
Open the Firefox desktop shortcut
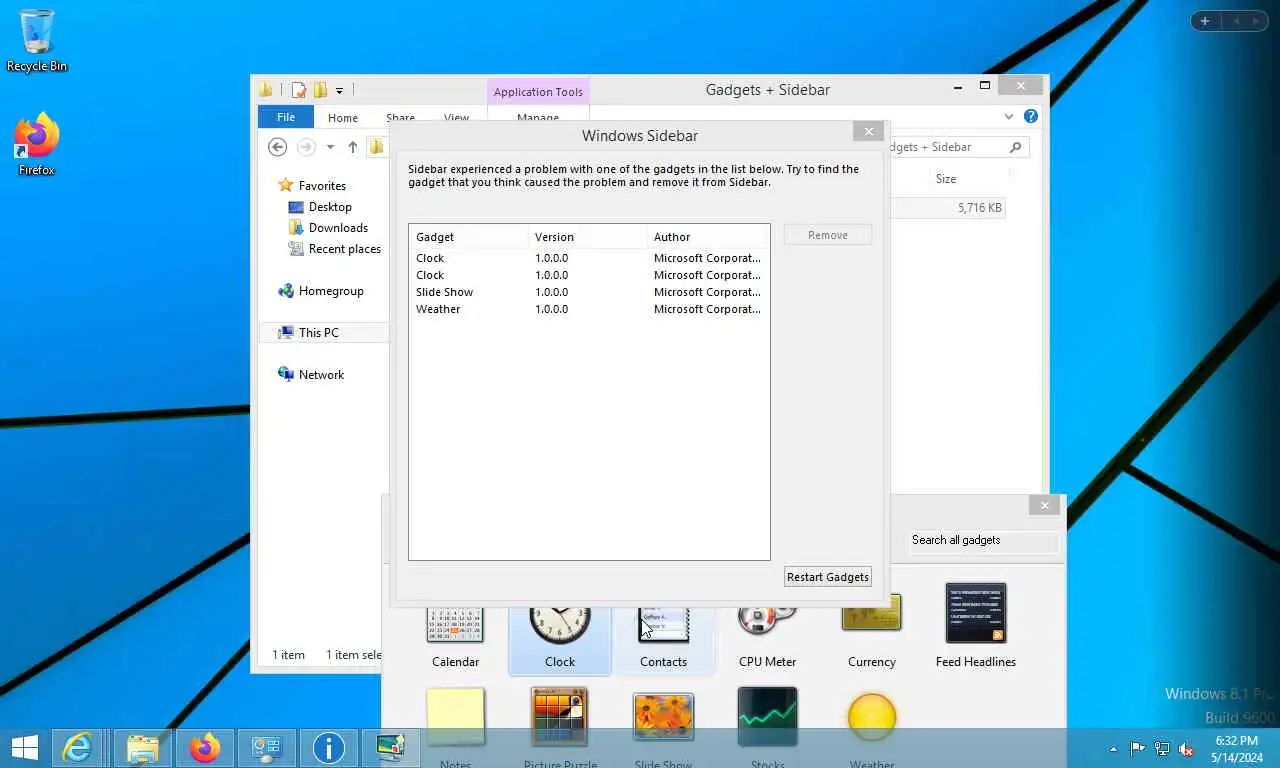point(37,146)
